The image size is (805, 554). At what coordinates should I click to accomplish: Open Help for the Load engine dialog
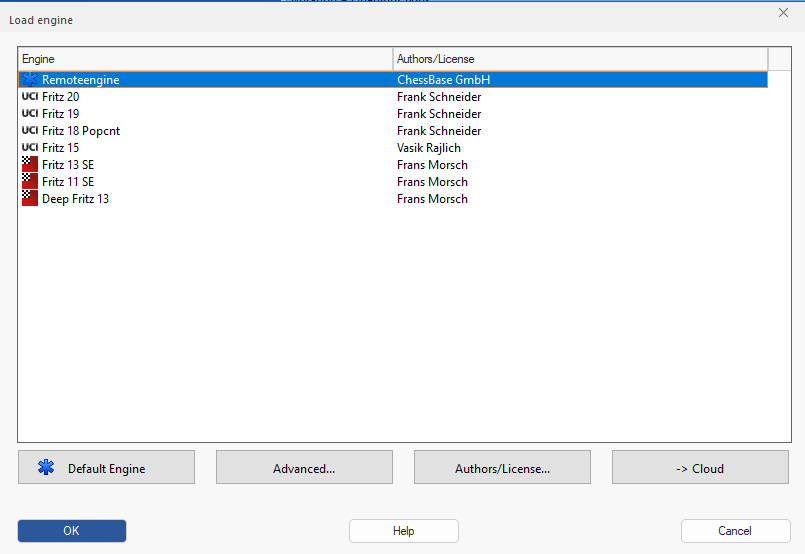tap(404, 531)
